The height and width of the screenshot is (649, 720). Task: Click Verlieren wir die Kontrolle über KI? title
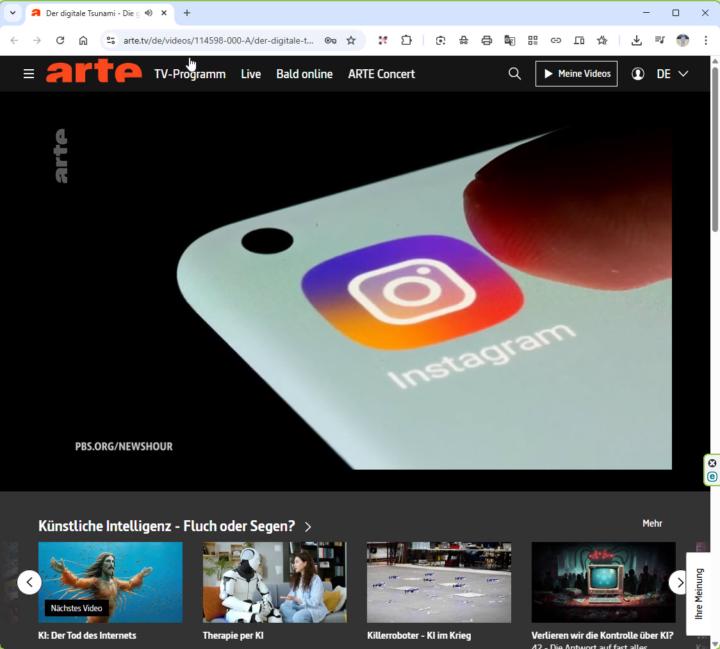coord(602,636)
